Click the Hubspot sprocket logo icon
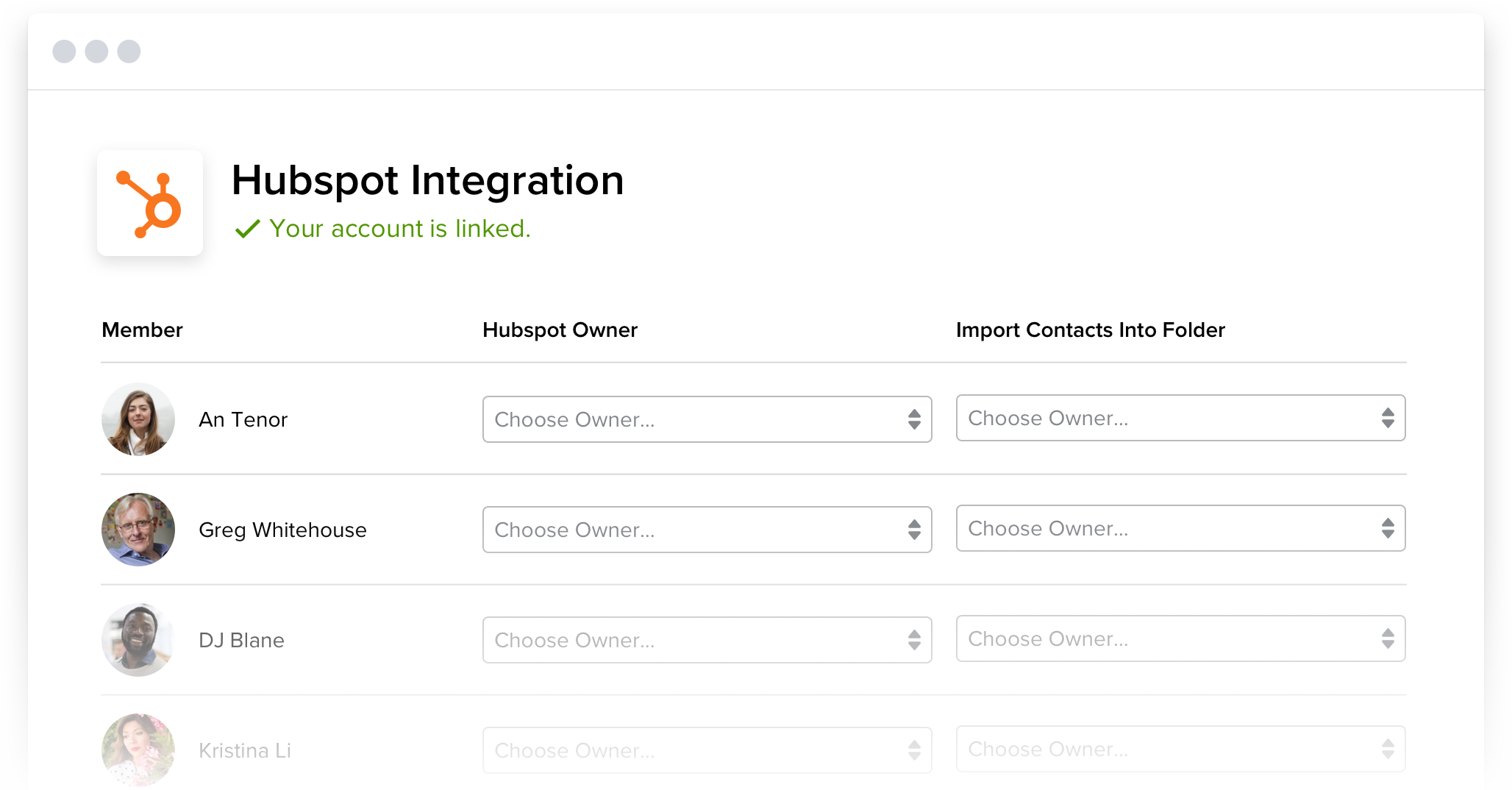The image size is (1512, 790). tap(149, 204)
